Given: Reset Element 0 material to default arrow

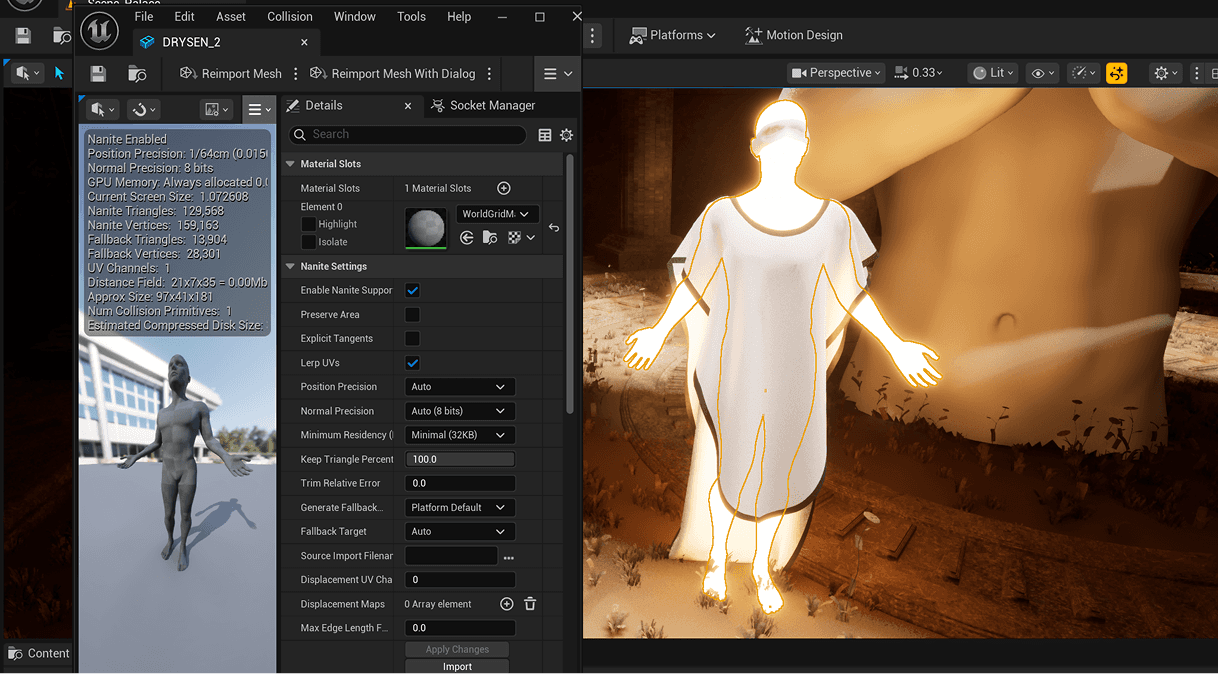Looking at the screenshot, I should (x=554, y=228).
